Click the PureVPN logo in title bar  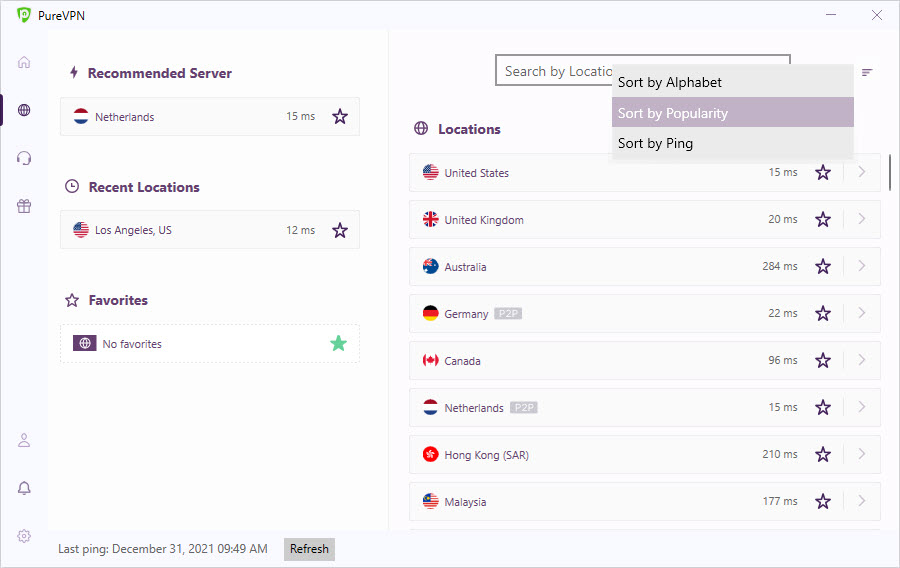(24, 15)
